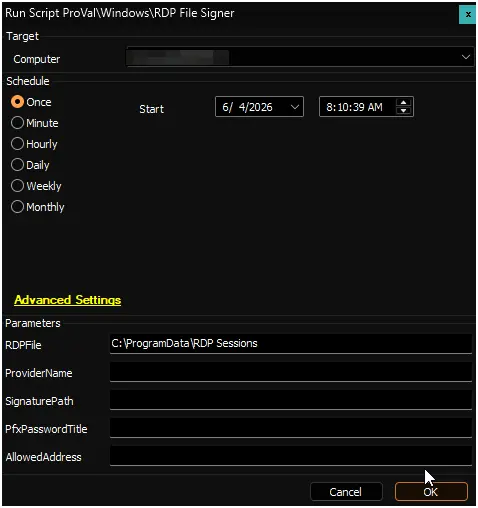Open the Computer target dropdown
This screenshot has width=478, height=508.
(x=466, y=57)
